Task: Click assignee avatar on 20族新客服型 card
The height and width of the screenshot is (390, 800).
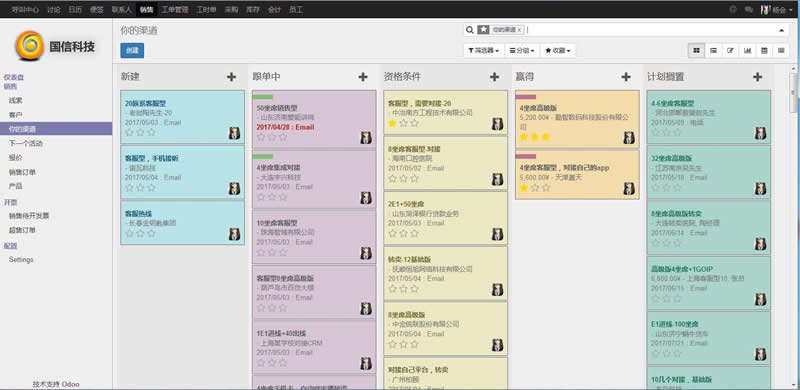Action: coord(234,134)
